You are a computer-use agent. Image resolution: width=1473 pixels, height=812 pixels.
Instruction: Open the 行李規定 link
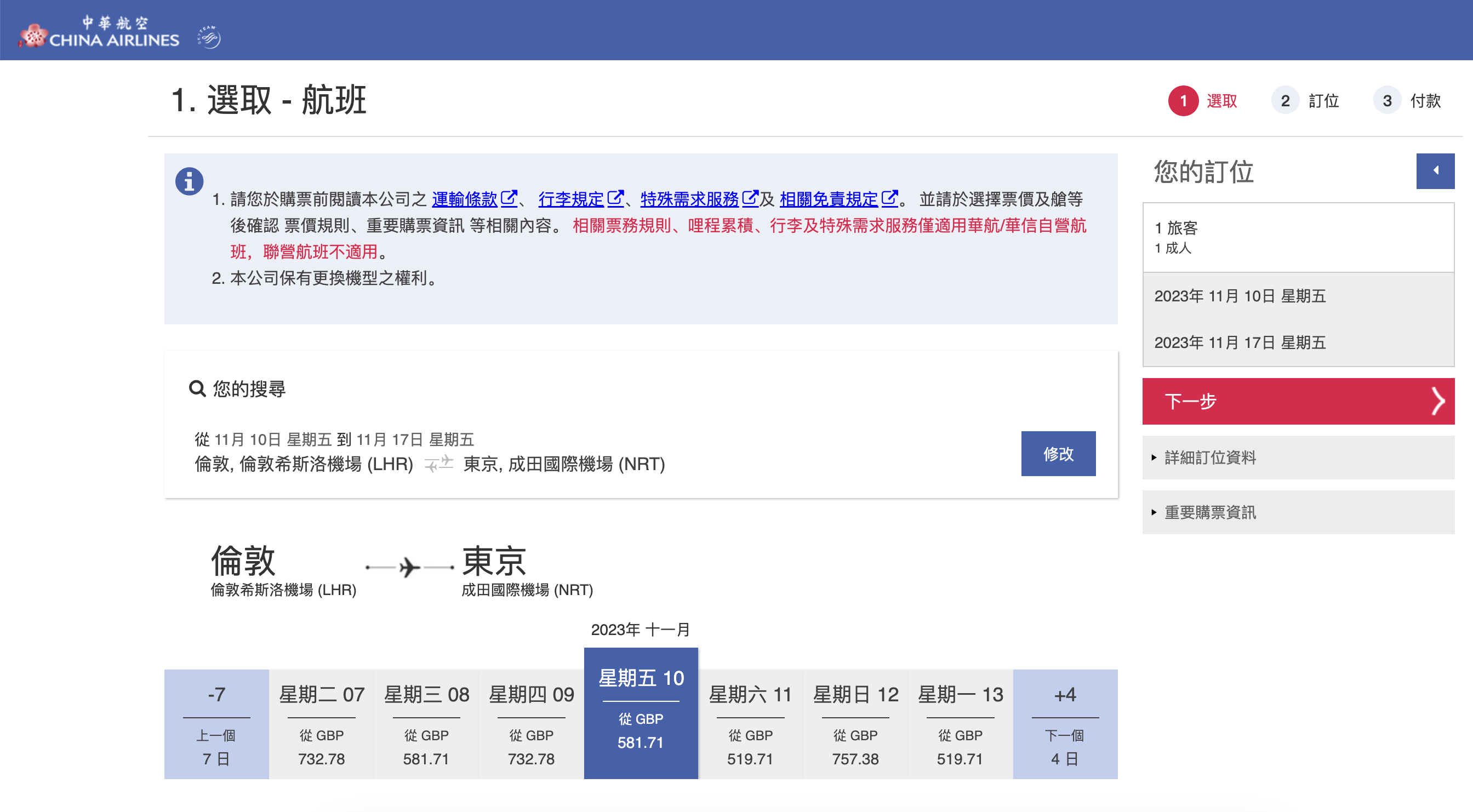click(570, 199)
